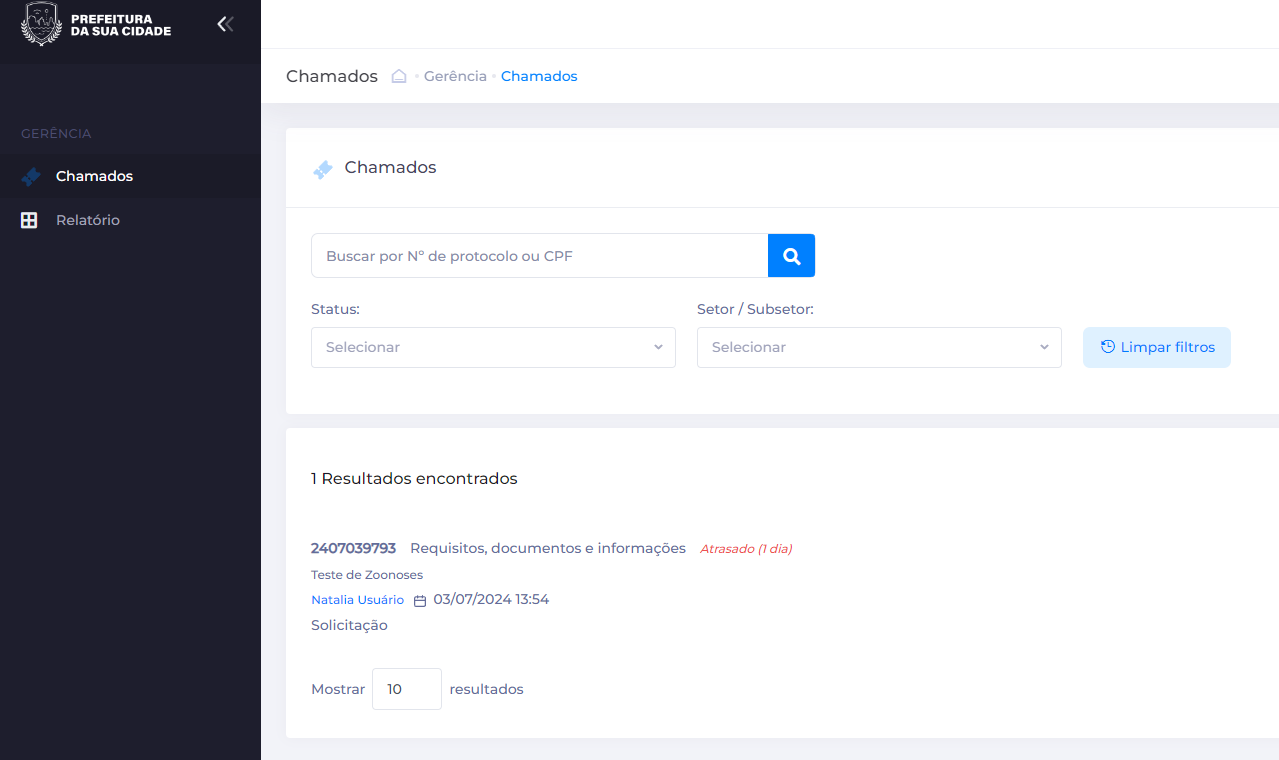The image size is (1279, 760).
Task: Open the Status dropdown
Action: 493,347
